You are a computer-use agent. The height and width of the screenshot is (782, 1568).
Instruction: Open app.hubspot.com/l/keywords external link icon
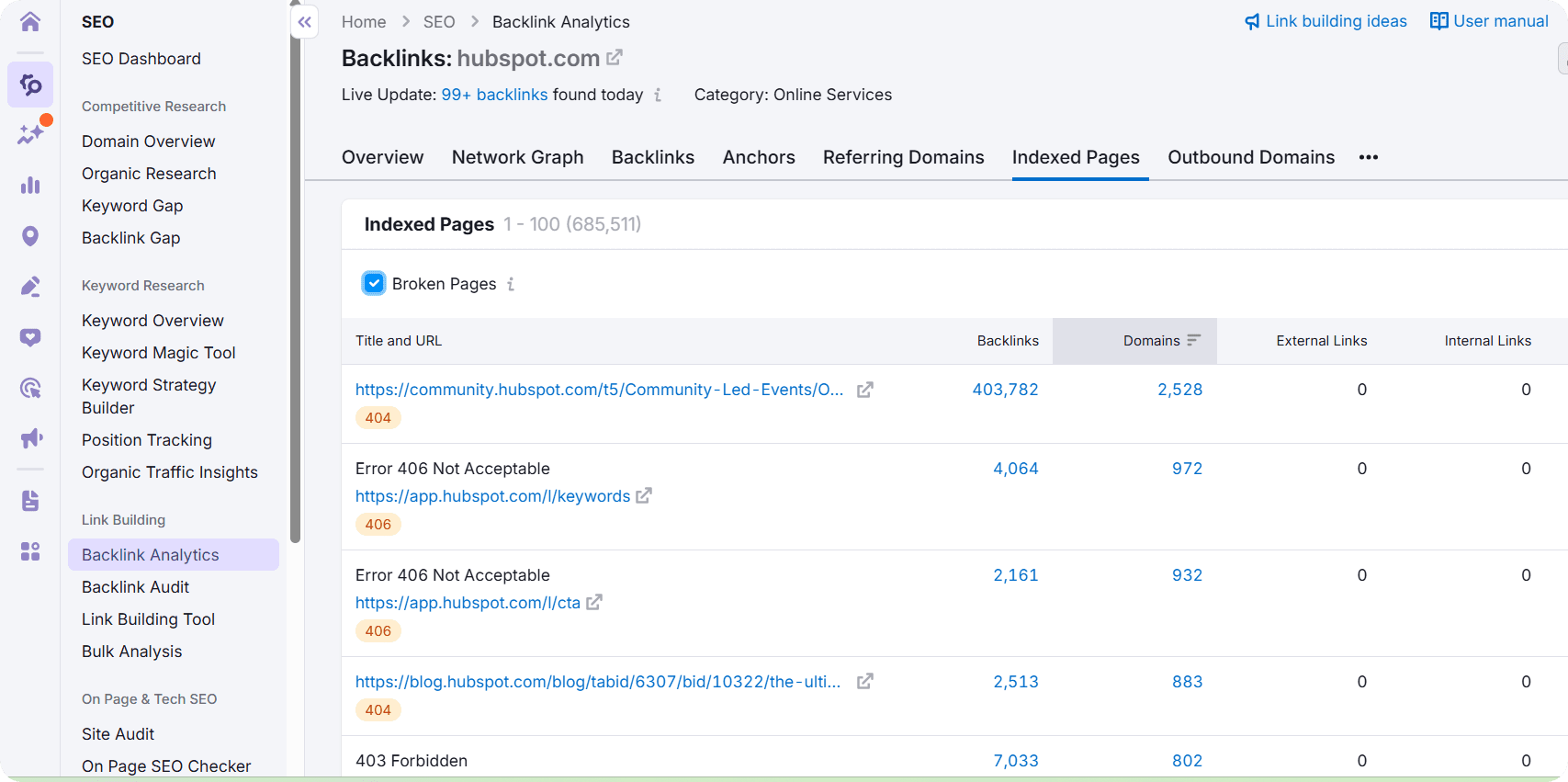pyautogui.click(x=644, y=495)
